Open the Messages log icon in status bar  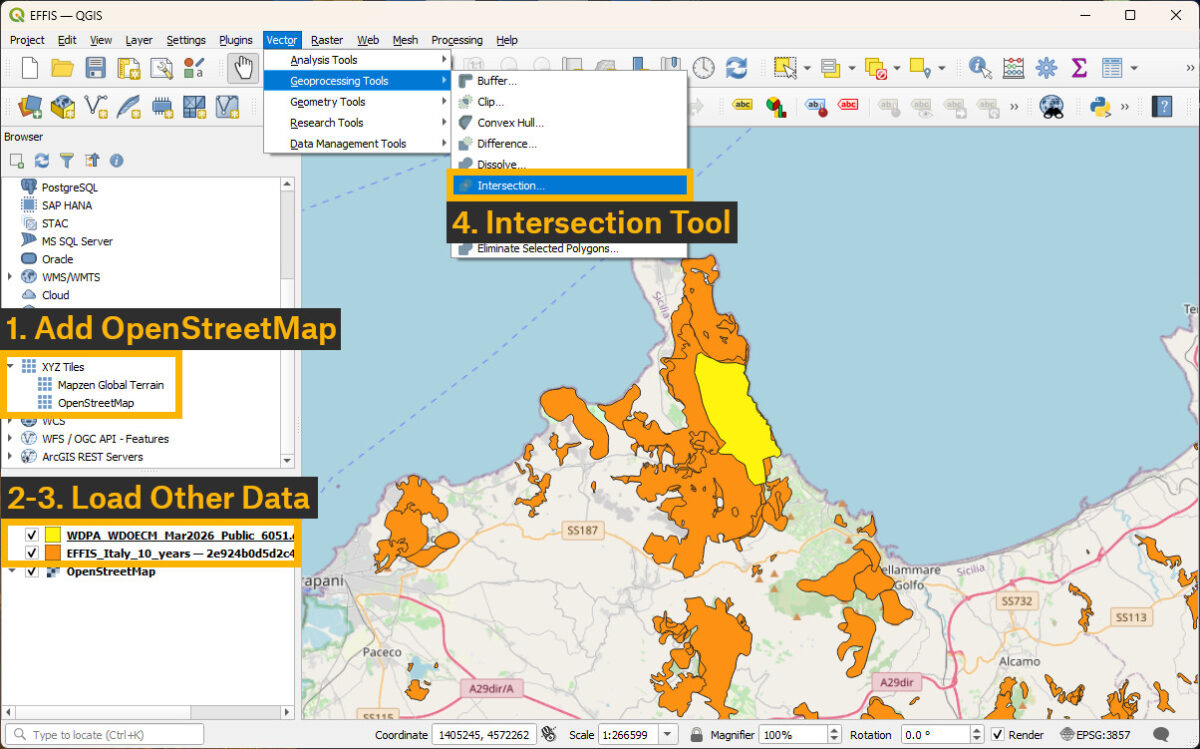click(1162, 735)
